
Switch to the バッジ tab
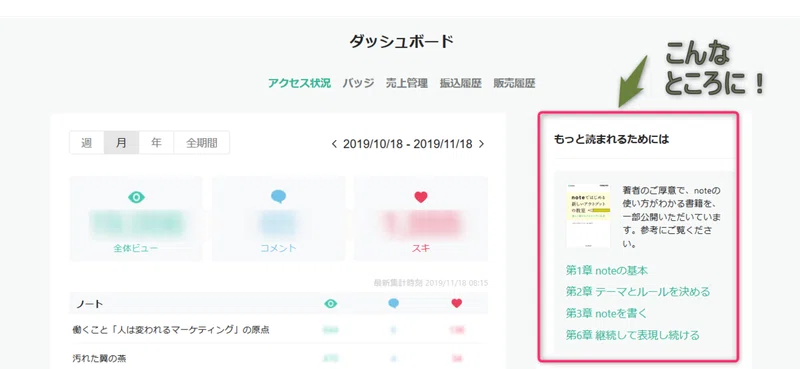coord(359,83)
